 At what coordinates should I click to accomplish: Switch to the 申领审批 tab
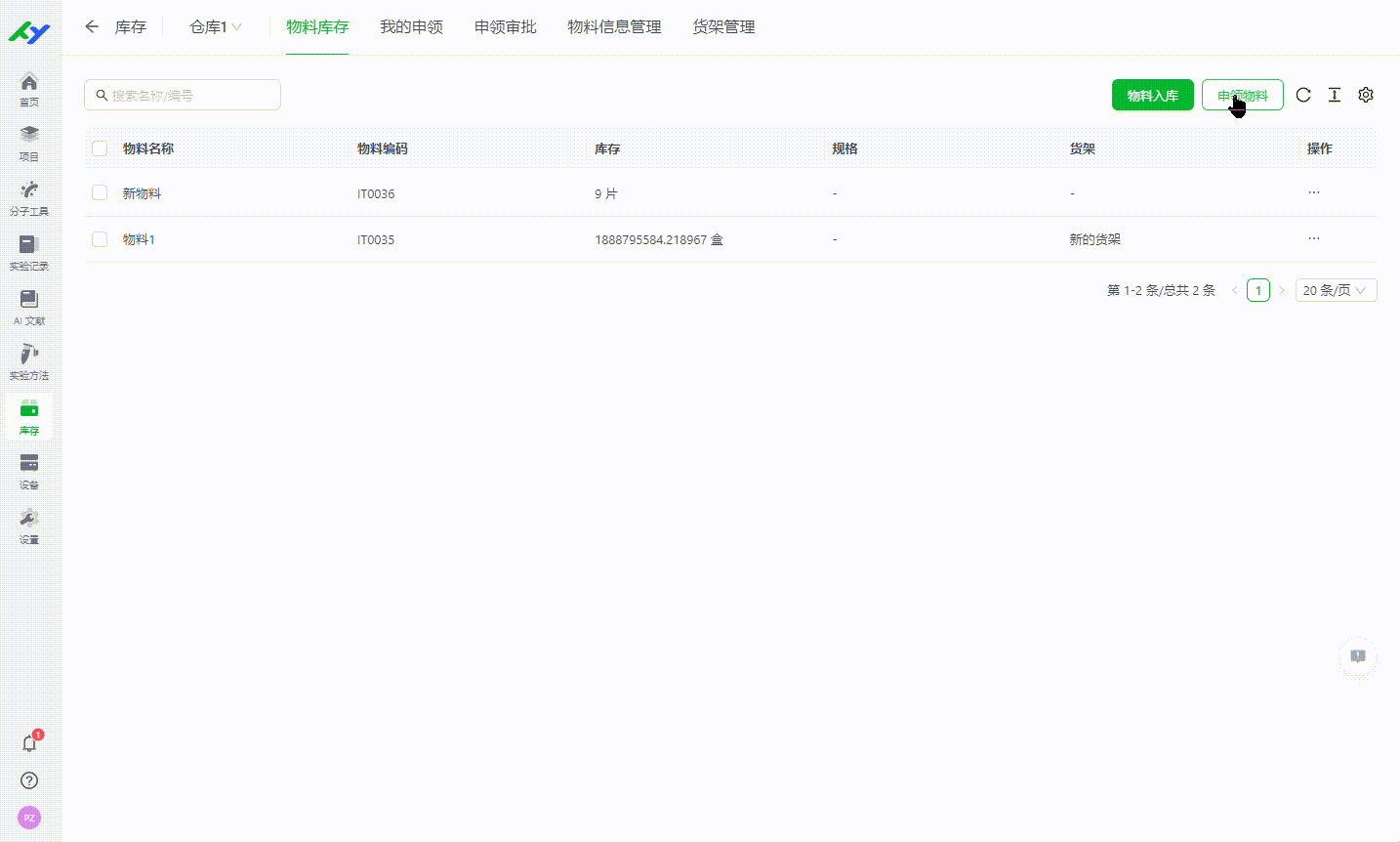505,27
